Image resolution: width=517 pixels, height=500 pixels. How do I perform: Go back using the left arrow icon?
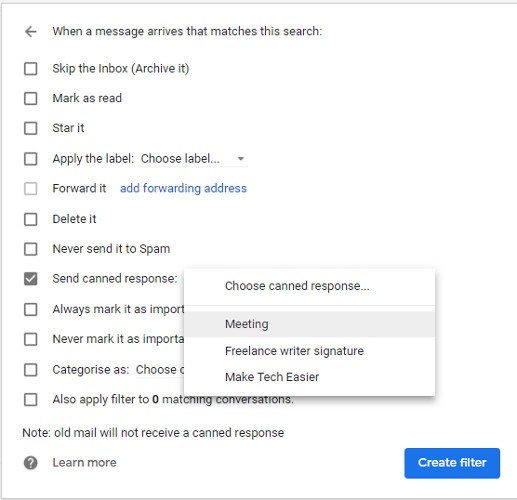click(x=31, y=32)
